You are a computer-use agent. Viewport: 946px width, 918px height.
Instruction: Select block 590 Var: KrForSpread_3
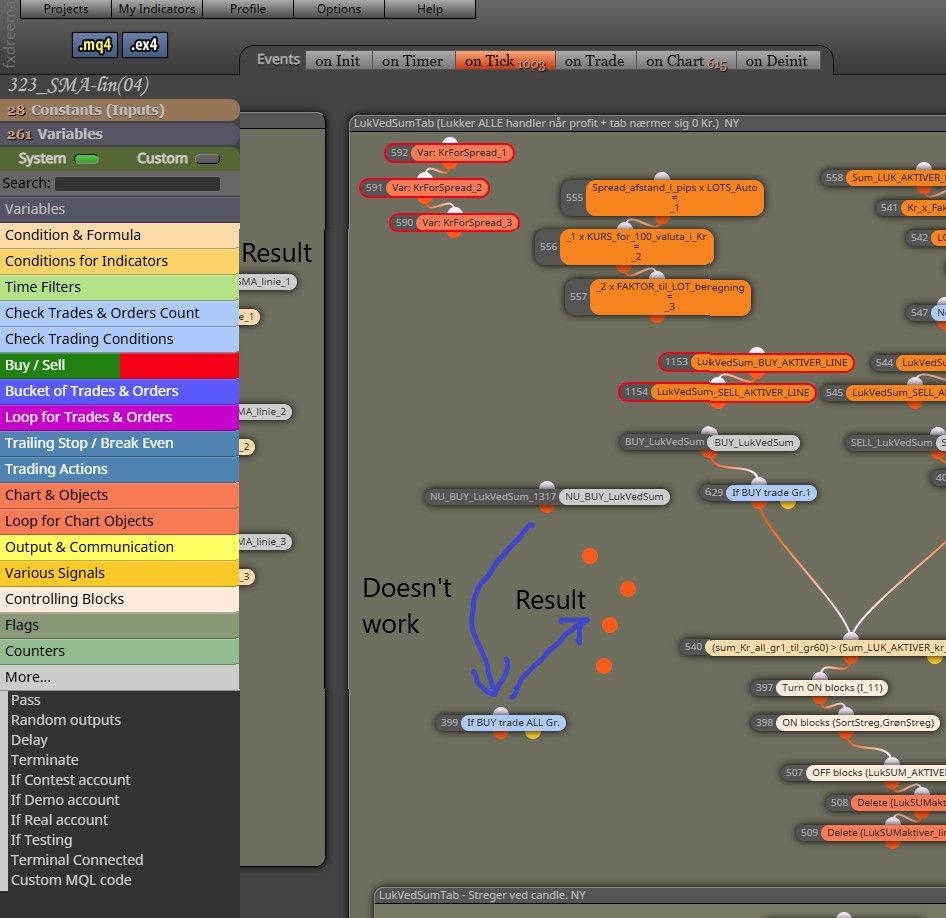[454, 223]
